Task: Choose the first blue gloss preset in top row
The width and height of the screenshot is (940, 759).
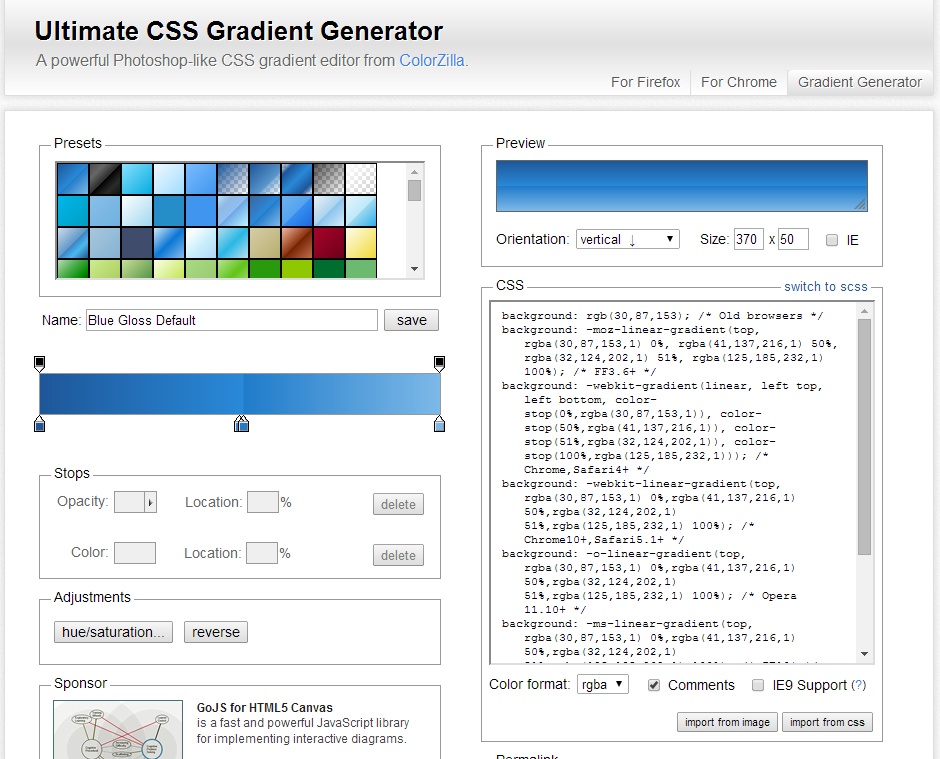Action: 73,179
